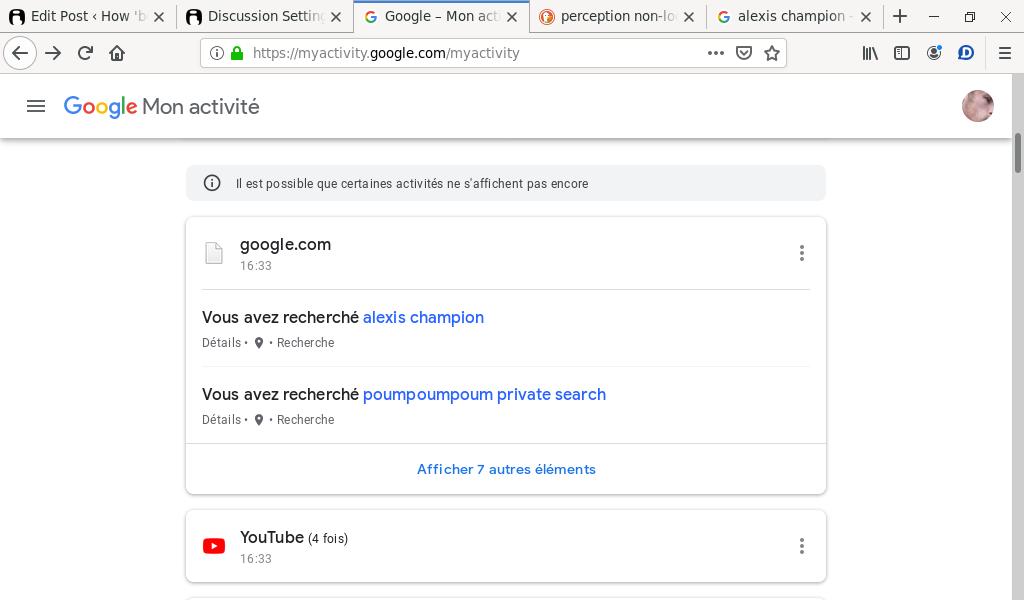Open 'alexis champion' search link

tap(423, 317)
